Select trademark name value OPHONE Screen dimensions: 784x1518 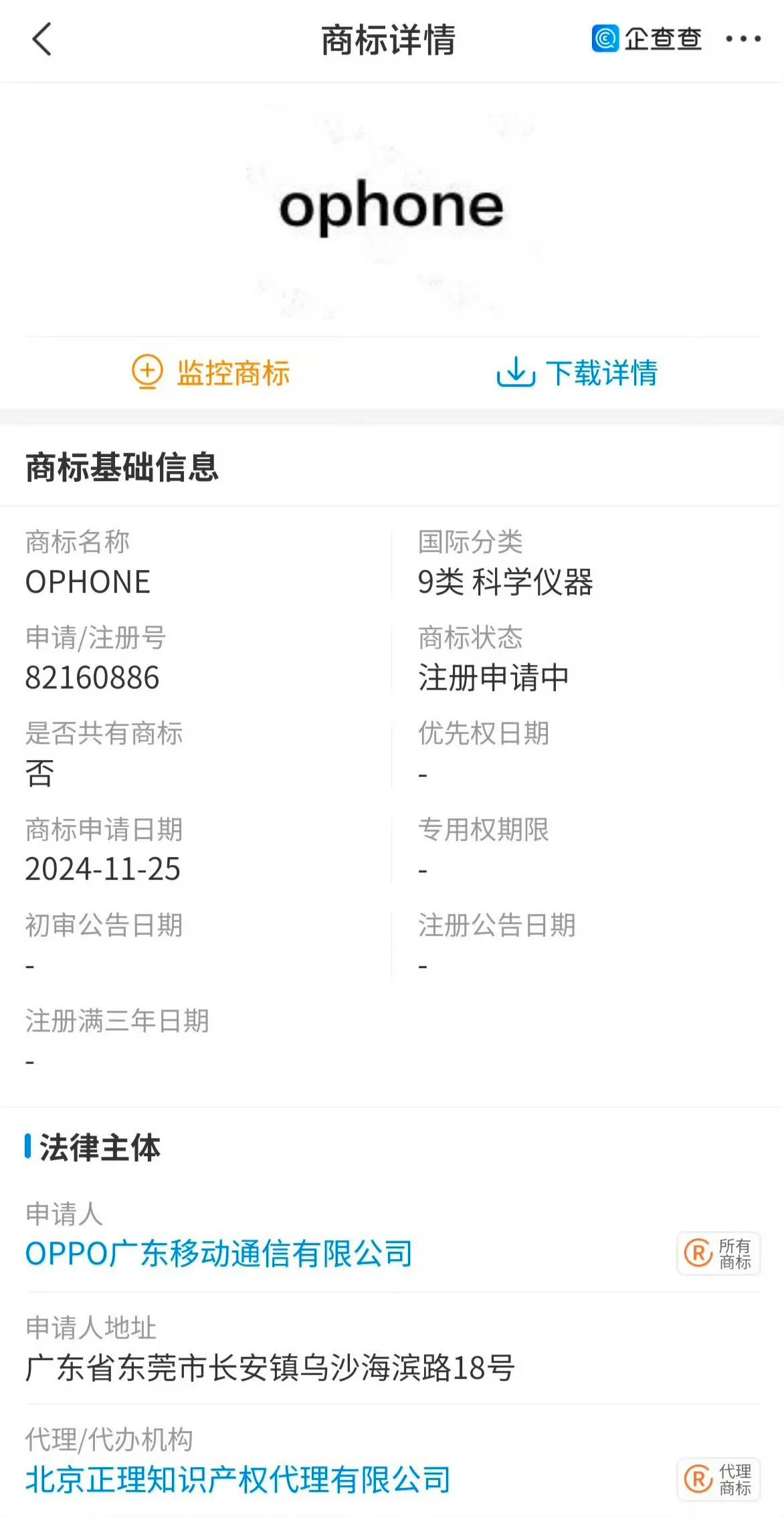(x=88, y=582)
